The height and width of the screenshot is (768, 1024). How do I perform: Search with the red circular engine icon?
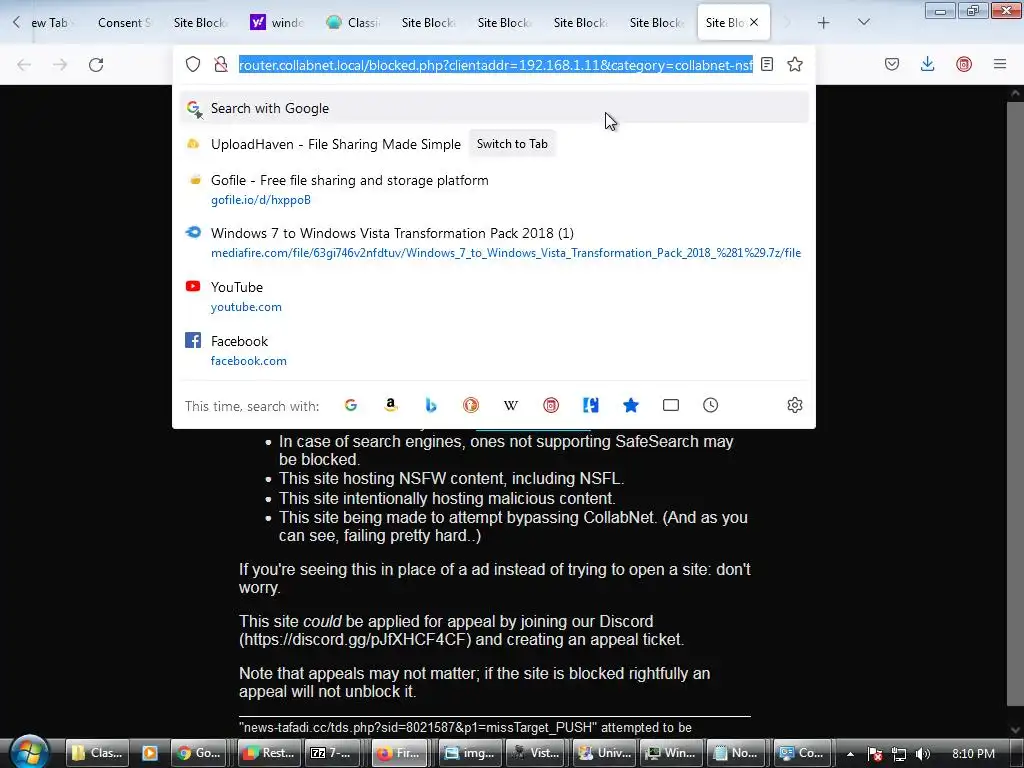pos(551,406)
